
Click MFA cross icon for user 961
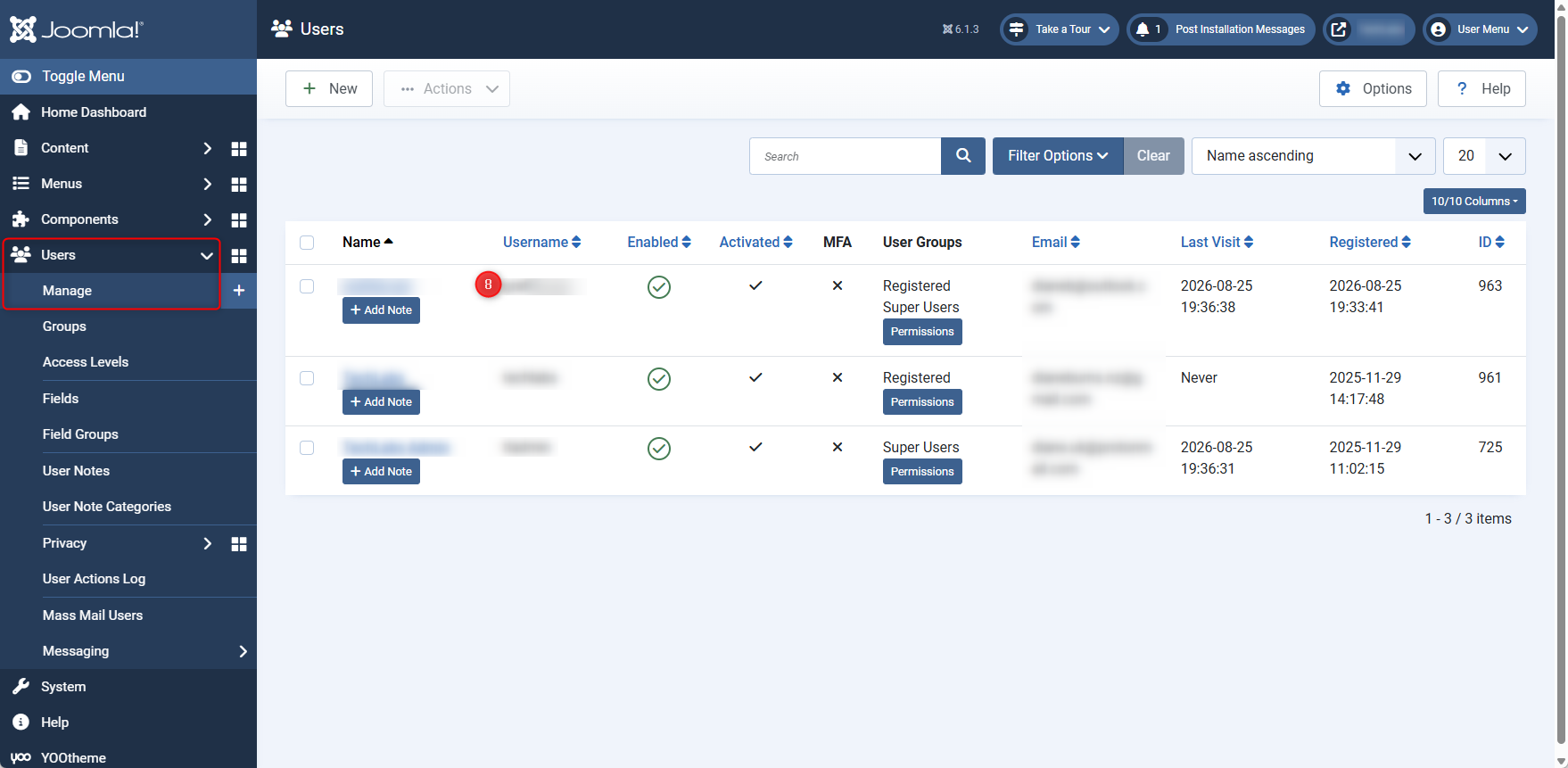click(x=838, y=377)
